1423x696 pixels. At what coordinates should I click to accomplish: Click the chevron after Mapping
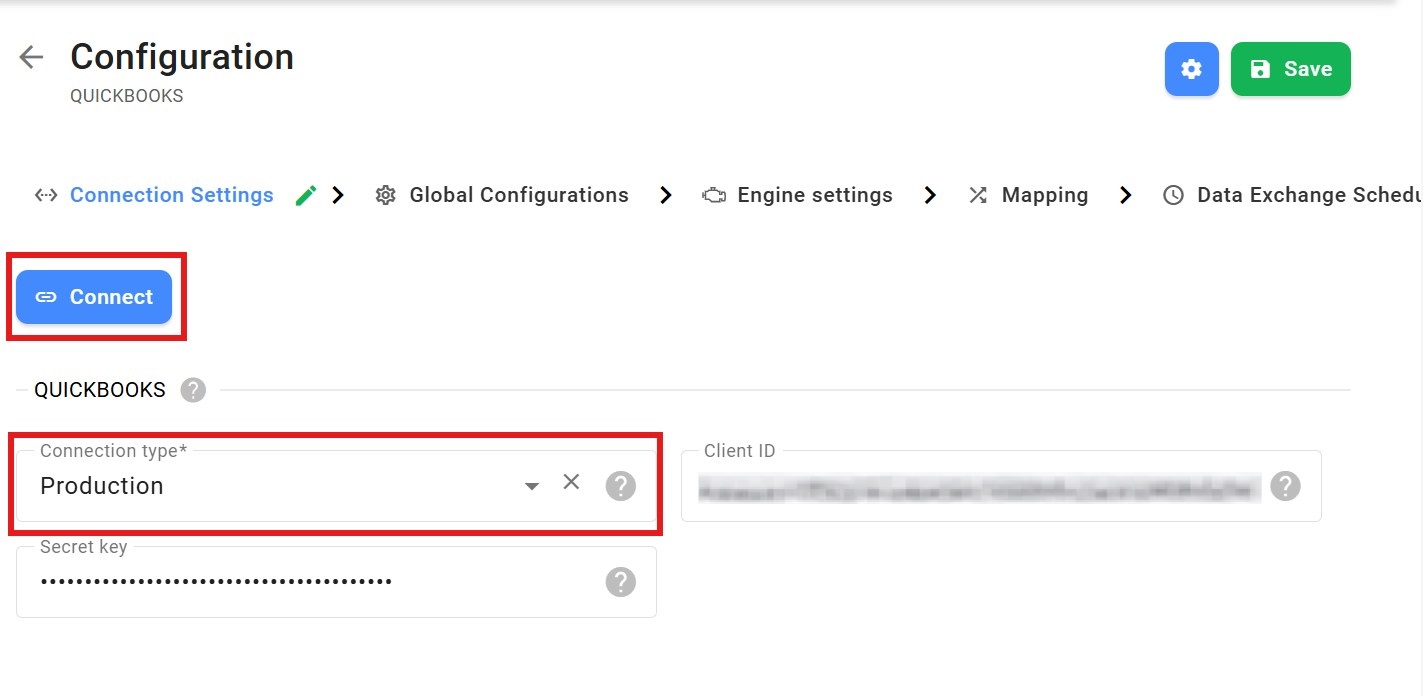1126,196
